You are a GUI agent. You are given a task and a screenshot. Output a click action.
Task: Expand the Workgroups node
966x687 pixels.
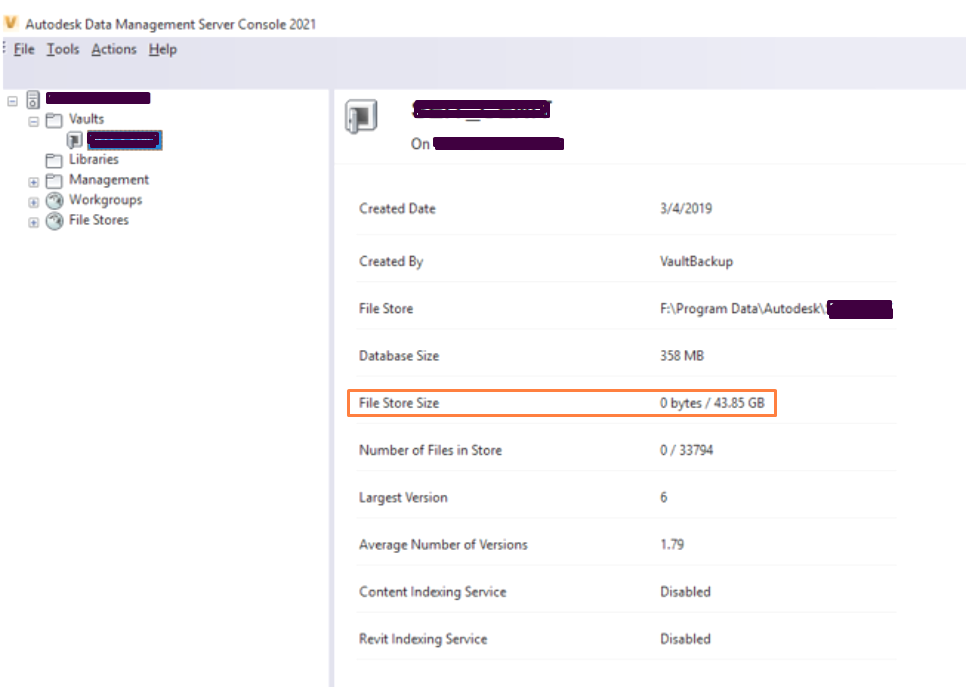(33, 202)
